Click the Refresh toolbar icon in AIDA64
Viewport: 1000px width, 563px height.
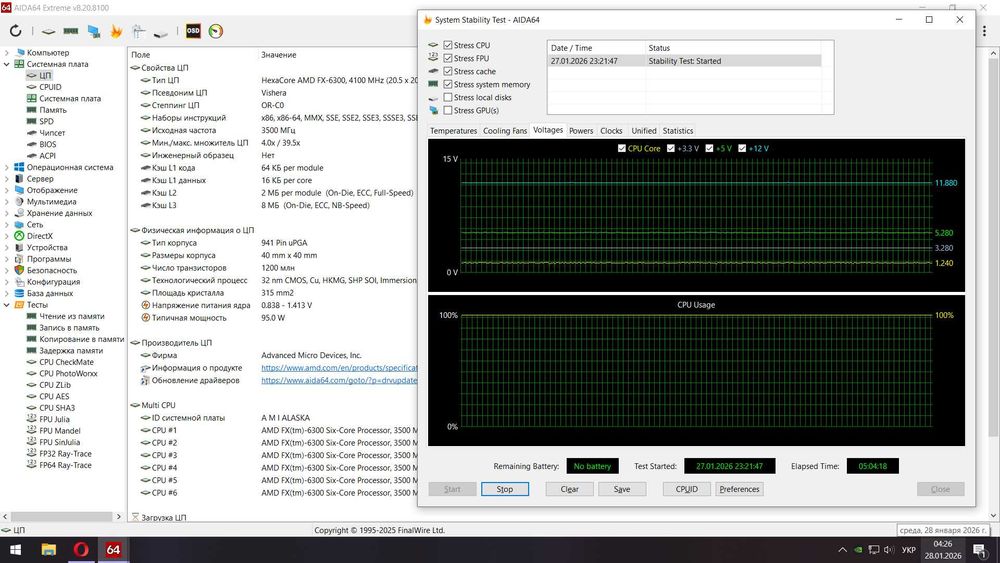pyautogui.click(x=15, y=31)
